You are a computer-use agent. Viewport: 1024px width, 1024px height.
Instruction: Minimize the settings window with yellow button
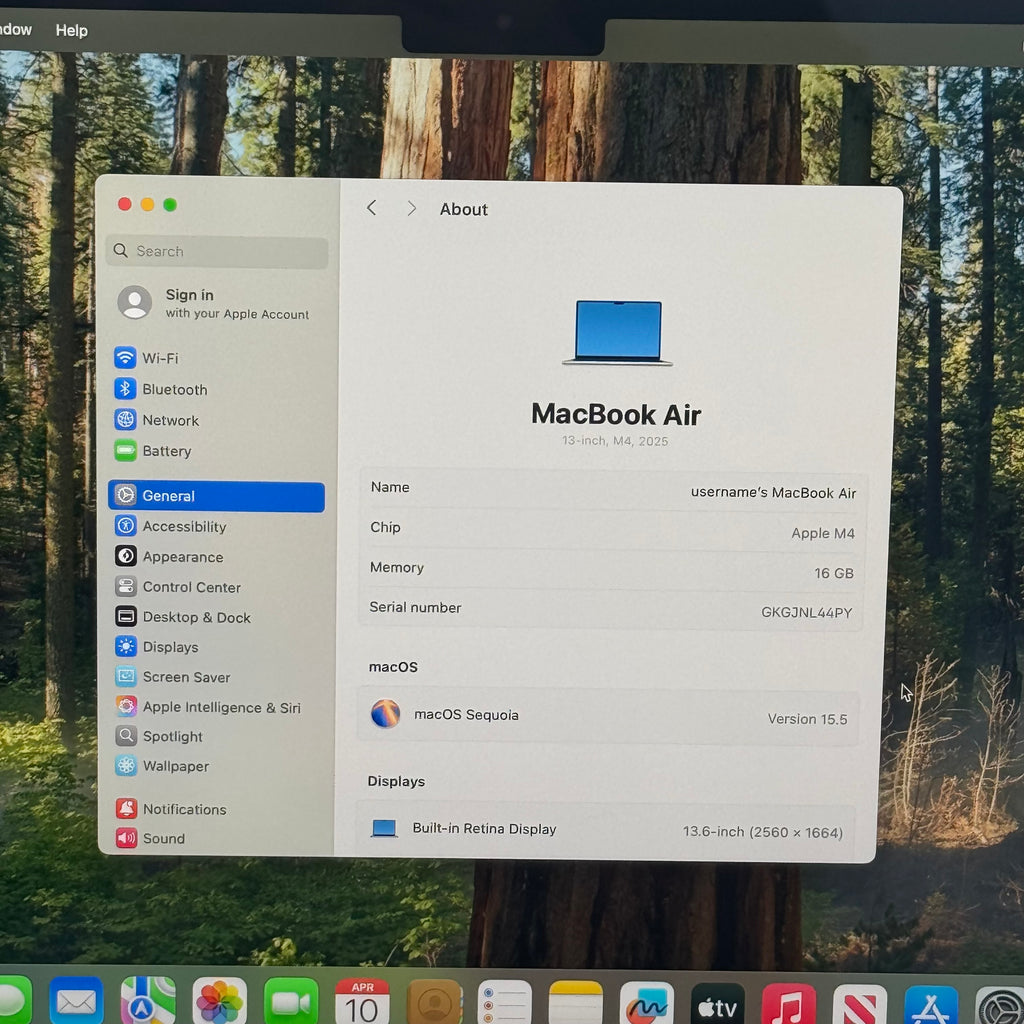pos(148,204)
